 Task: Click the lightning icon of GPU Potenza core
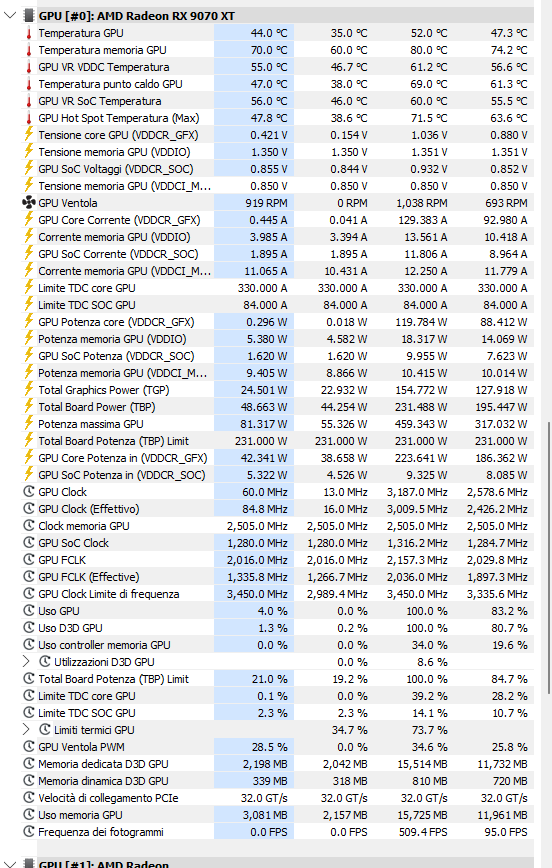click(x=29, y=322)
